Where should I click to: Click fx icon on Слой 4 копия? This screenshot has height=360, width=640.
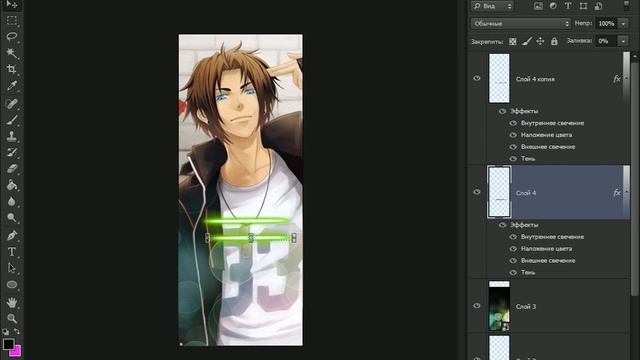pos(617,79)
